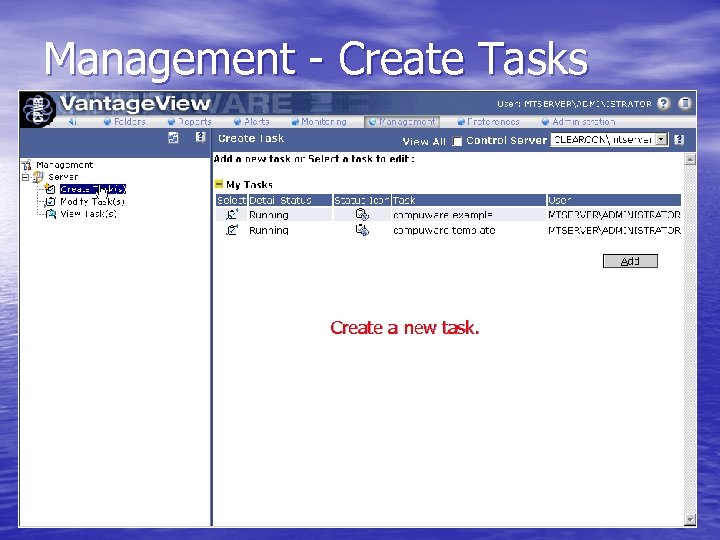Open the Preferences tab

(489, 122)
